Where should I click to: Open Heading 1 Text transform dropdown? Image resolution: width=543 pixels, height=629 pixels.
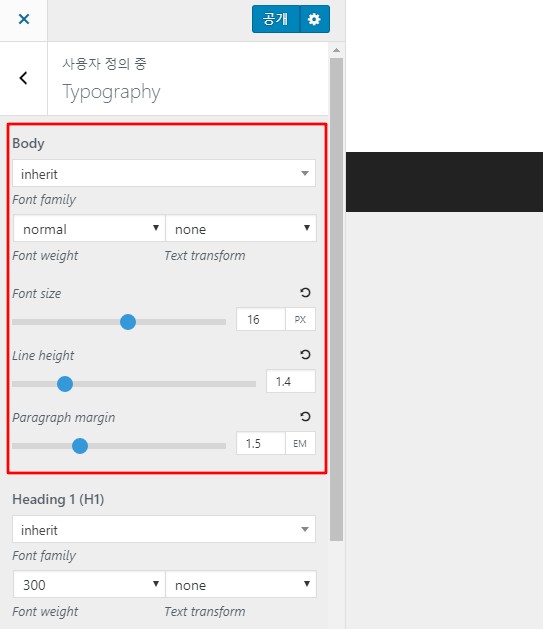(241, 584)
